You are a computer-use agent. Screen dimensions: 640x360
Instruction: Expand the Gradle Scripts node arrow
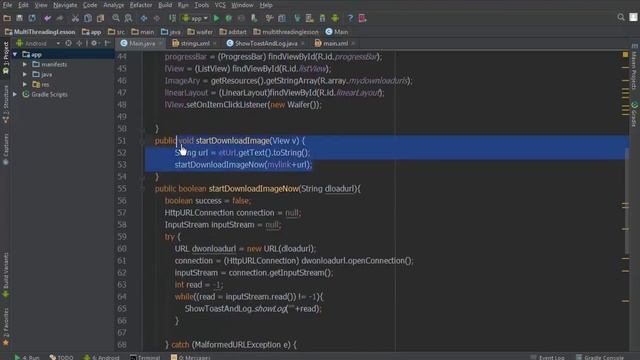pyautogui.click(x=15, y=94)
